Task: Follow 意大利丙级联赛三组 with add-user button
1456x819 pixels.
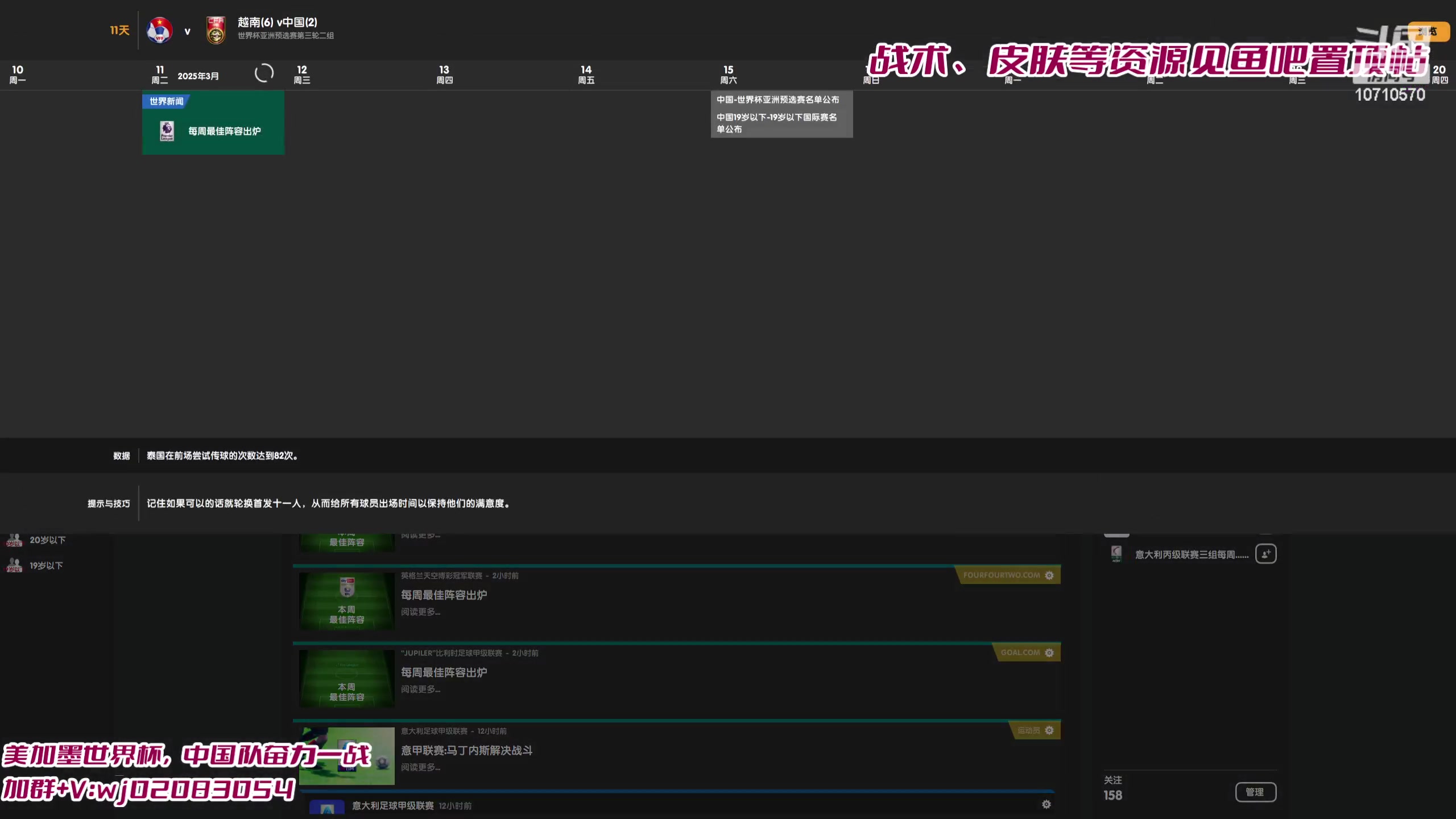Action: pos(1265,554)
